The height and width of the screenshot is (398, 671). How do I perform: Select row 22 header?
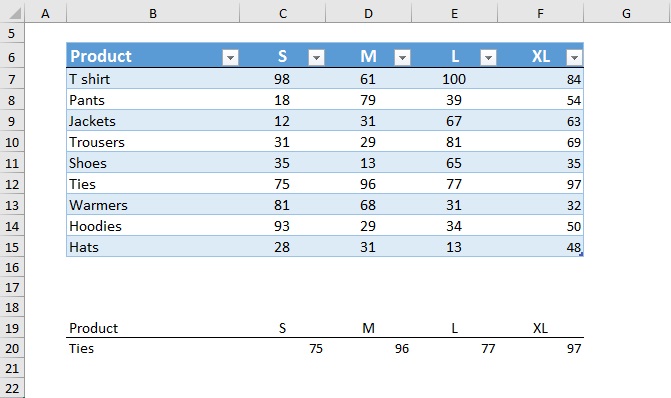[12, 389]
